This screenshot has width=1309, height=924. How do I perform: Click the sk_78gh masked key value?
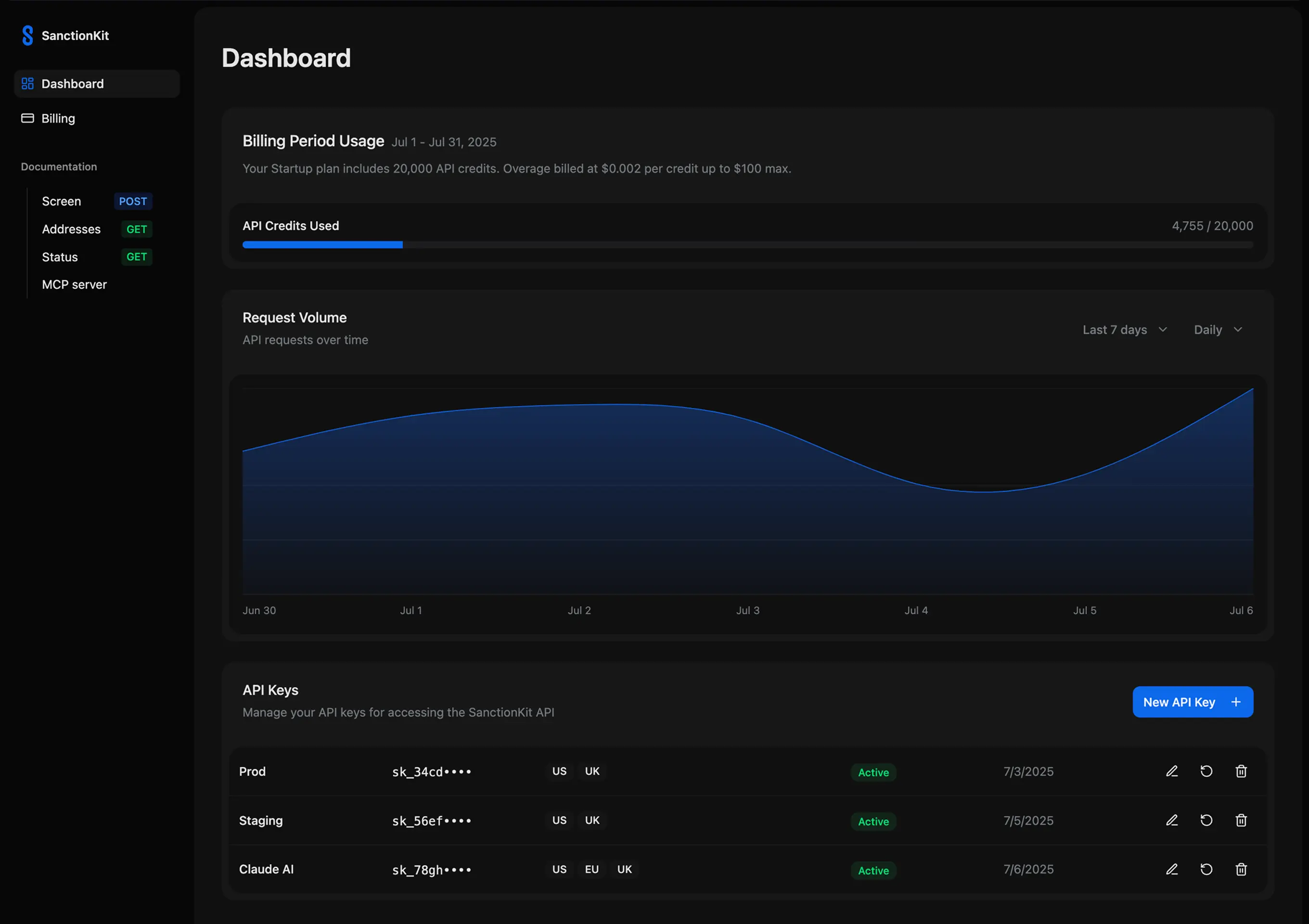[x=432, y=870]
